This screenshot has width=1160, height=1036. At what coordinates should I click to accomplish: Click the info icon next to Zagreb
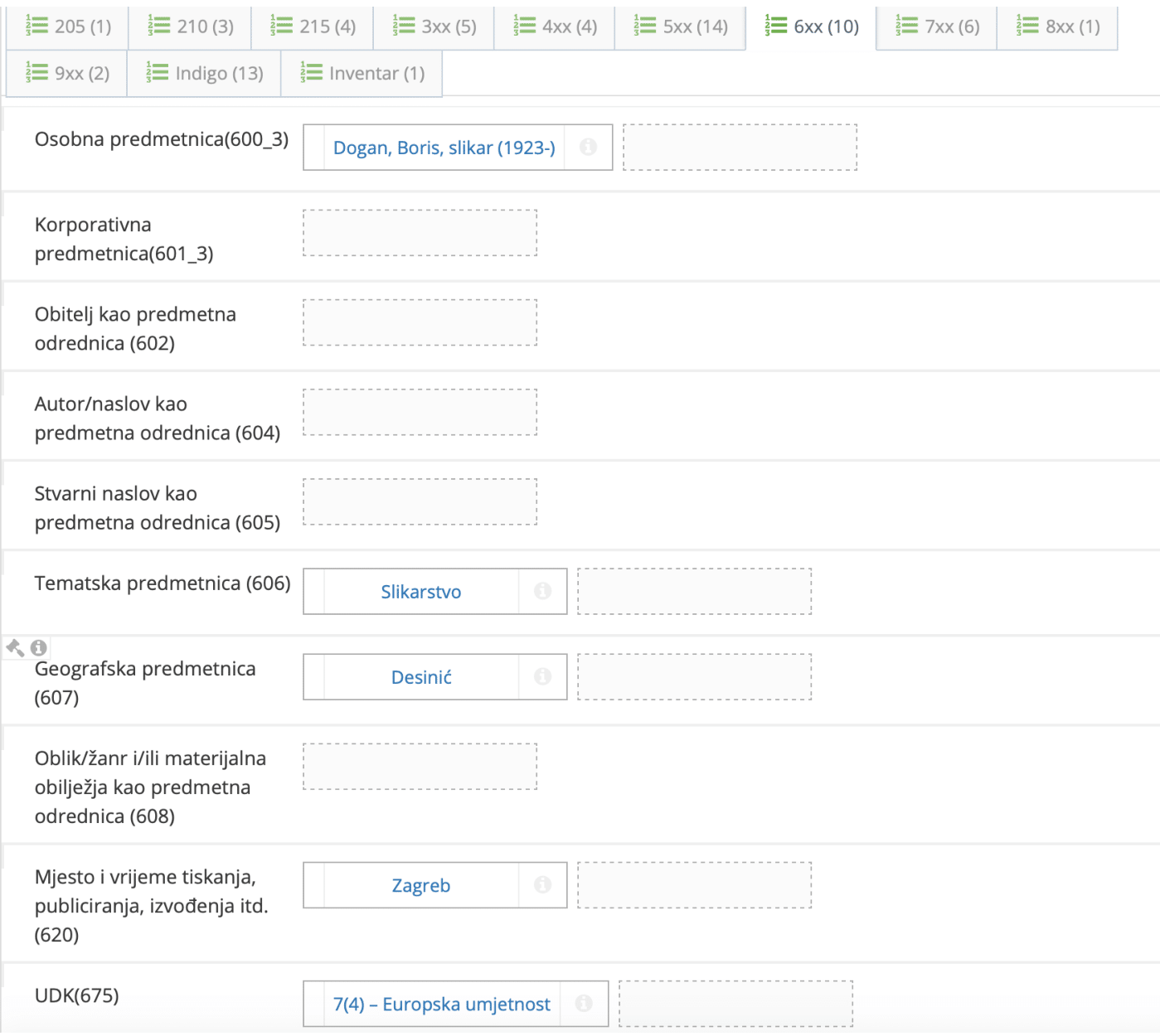click(x=544, y=885)
